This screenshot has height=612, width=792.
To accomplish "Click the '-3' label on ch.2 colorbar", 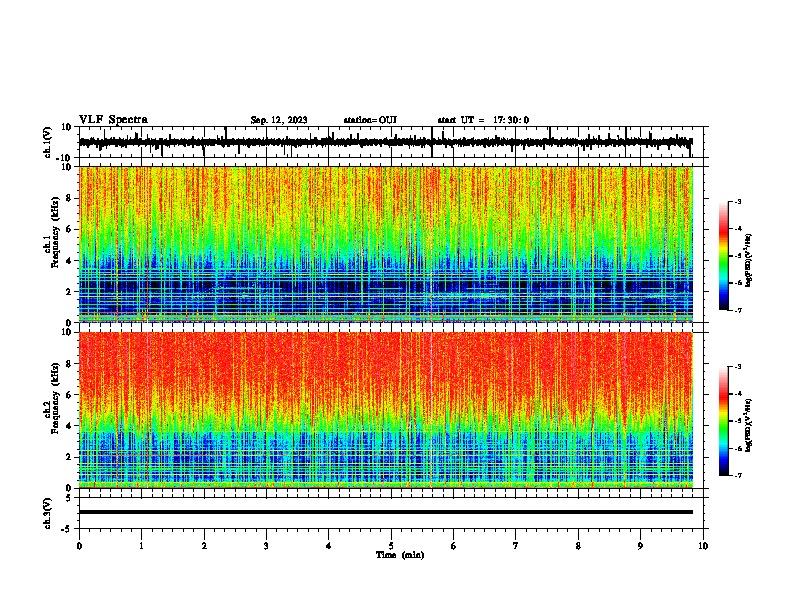I will coord(737,367).
